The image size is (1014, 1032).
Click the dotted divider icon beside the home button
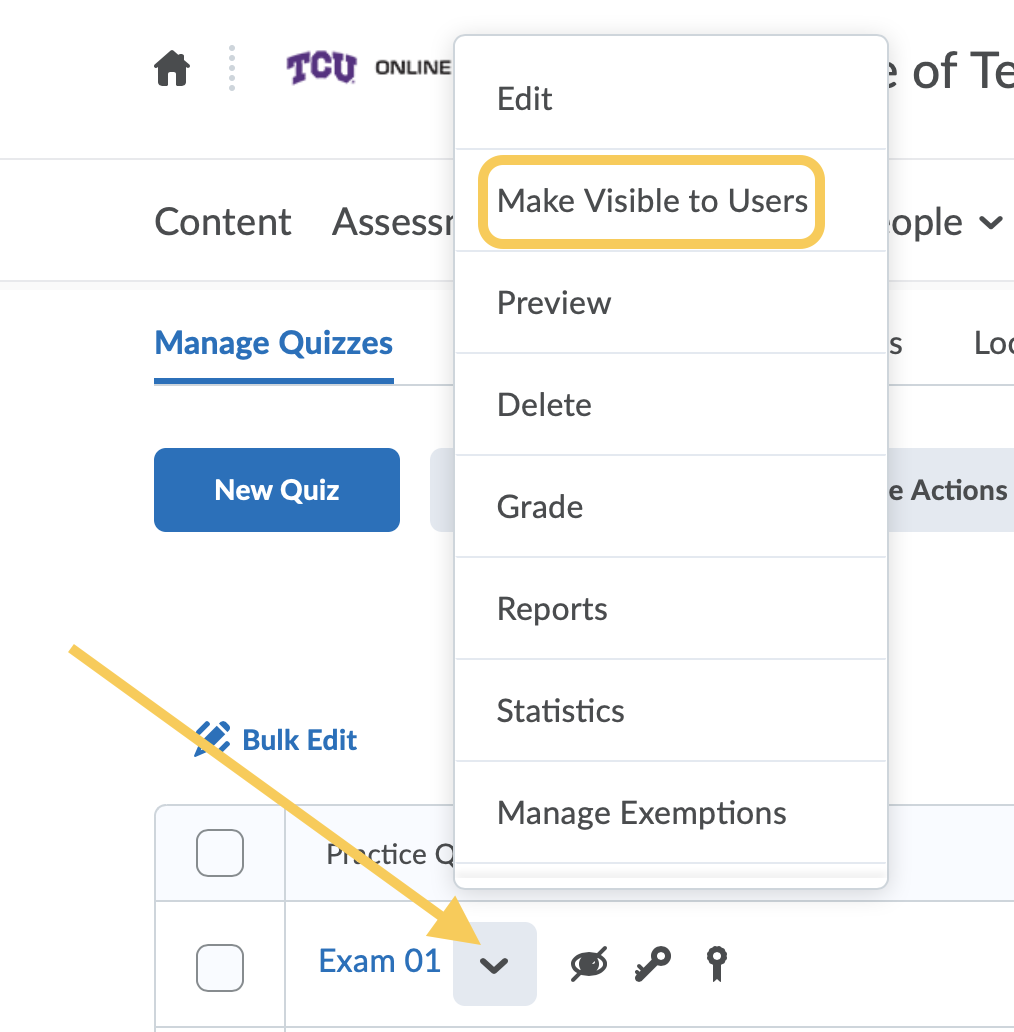pyautogui.click(x=232, y=67)
